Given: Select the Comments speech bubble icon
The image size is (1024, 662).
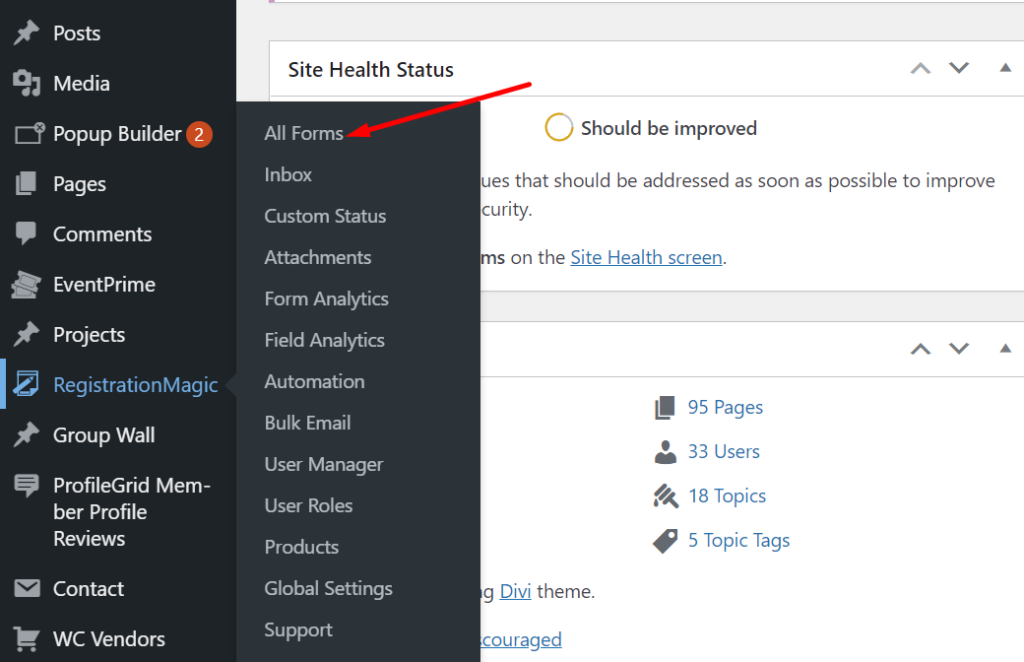Looking at the screenshot, I should click(27, 234).
